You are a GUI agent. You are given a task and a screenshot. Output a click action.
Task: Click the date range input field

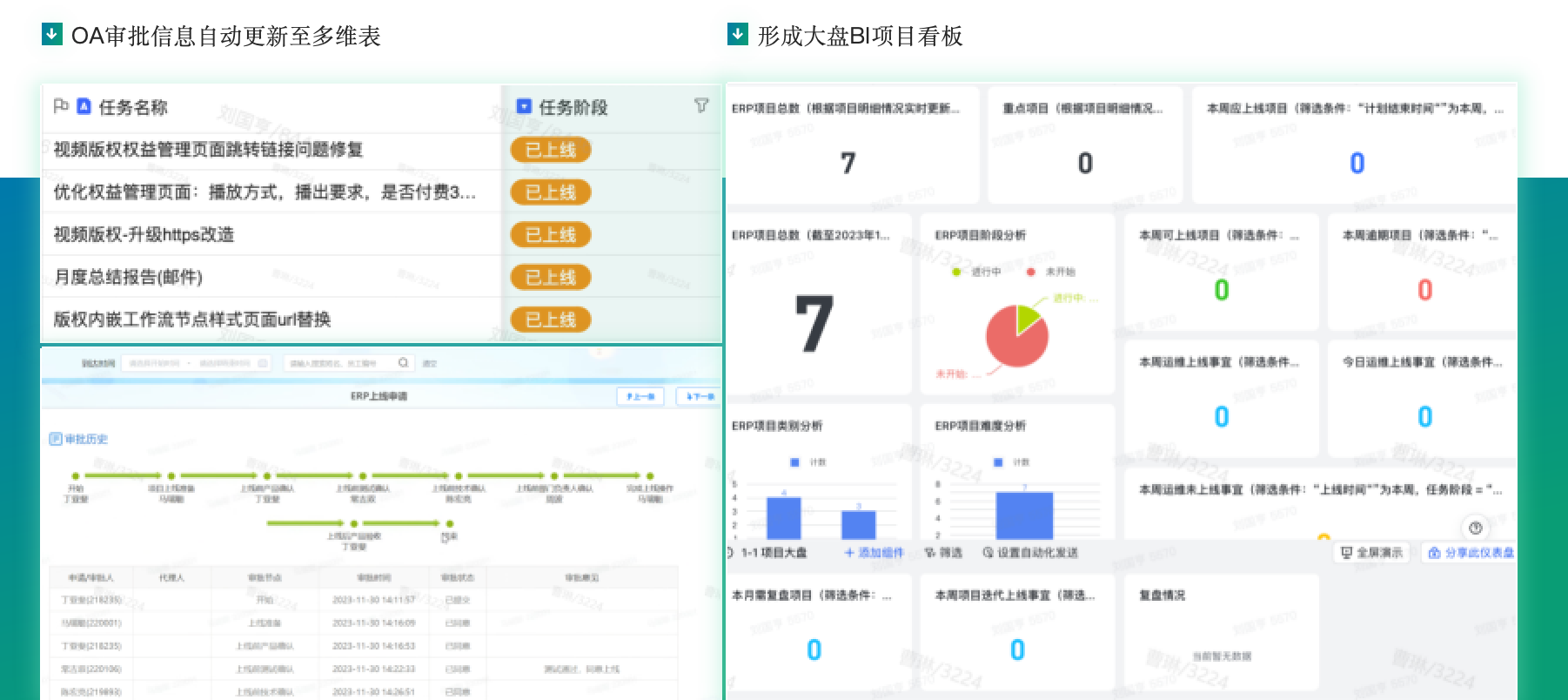coord(196,363)
